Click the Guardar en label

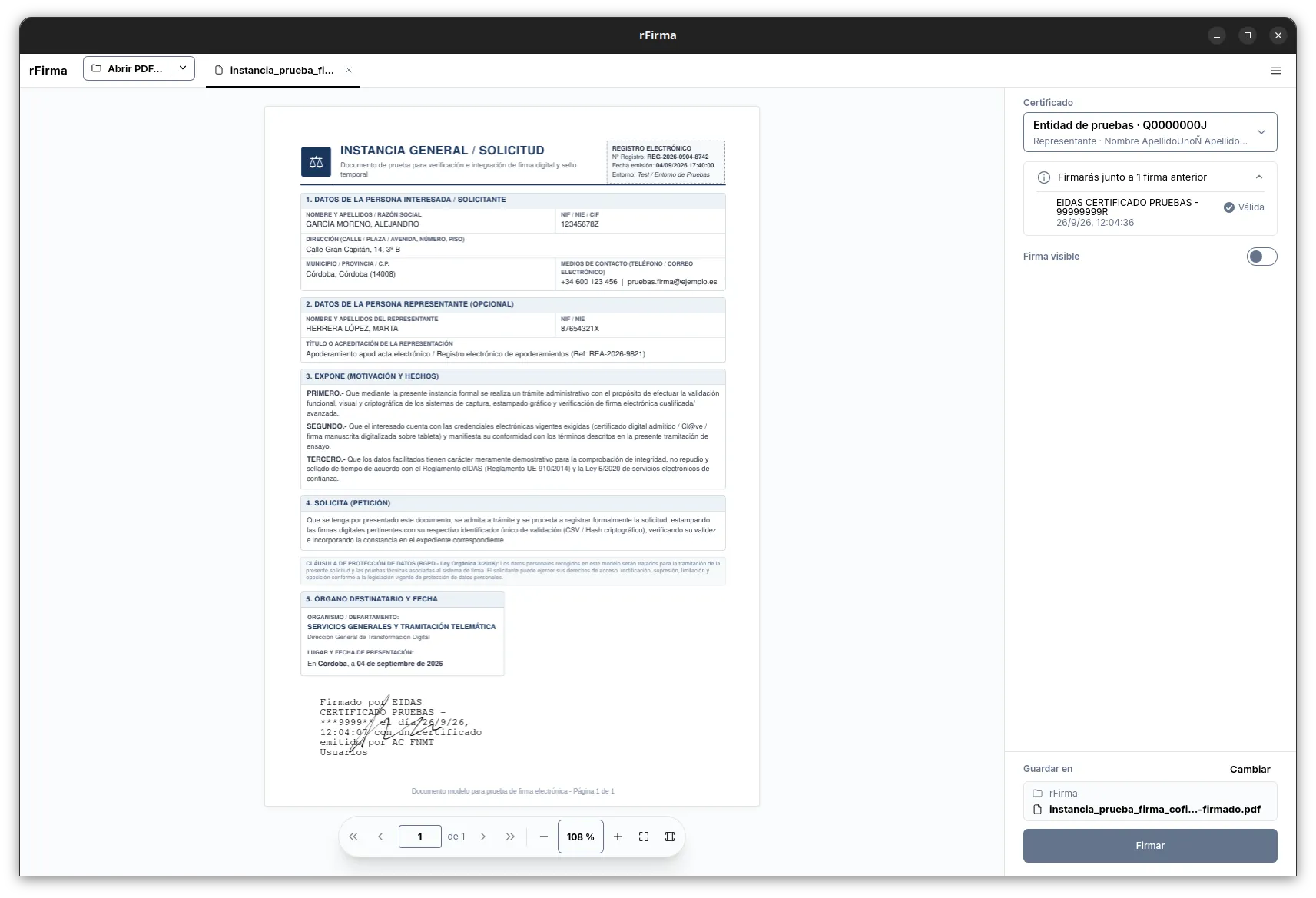point(1048,769)
